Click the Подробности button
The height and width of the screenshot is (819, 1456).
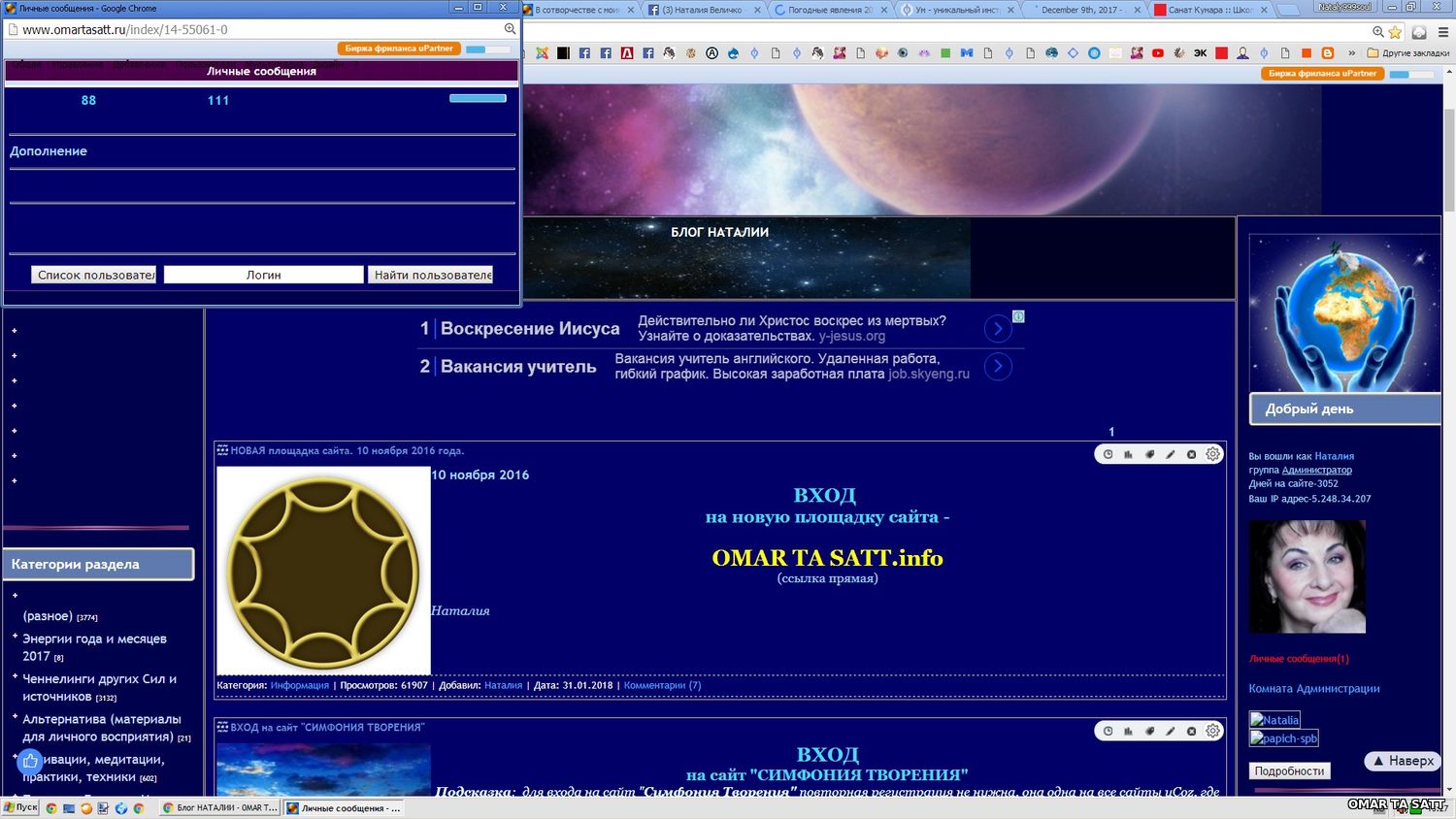point(1289,770)
